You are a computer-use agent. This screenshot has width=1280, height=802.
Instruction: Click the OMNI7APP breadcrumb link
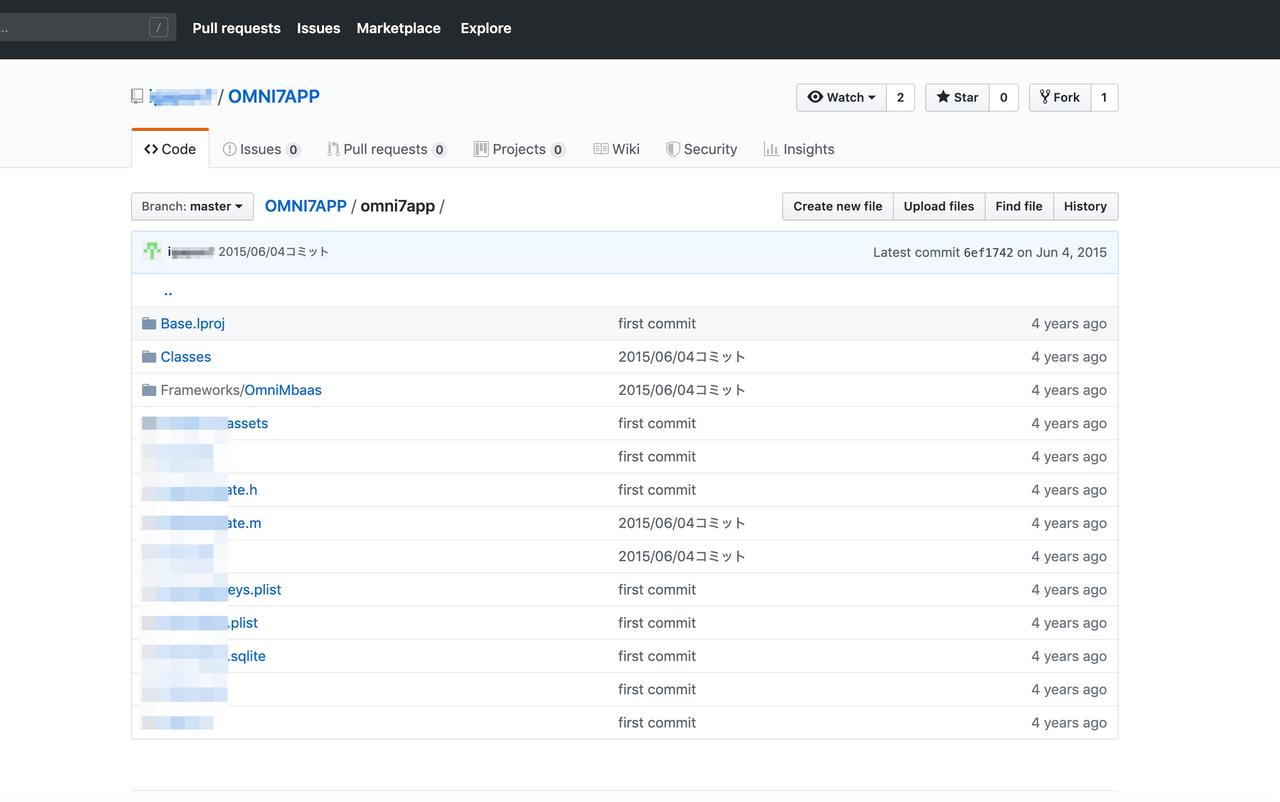(x=305, y=206)
